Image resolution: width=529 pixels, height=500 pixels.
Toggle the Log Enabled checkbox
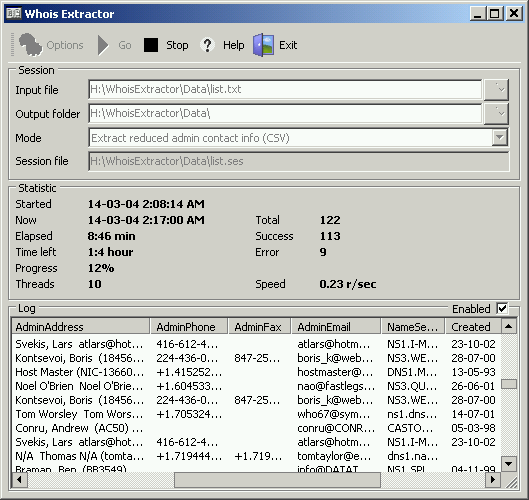pos(502,308)
